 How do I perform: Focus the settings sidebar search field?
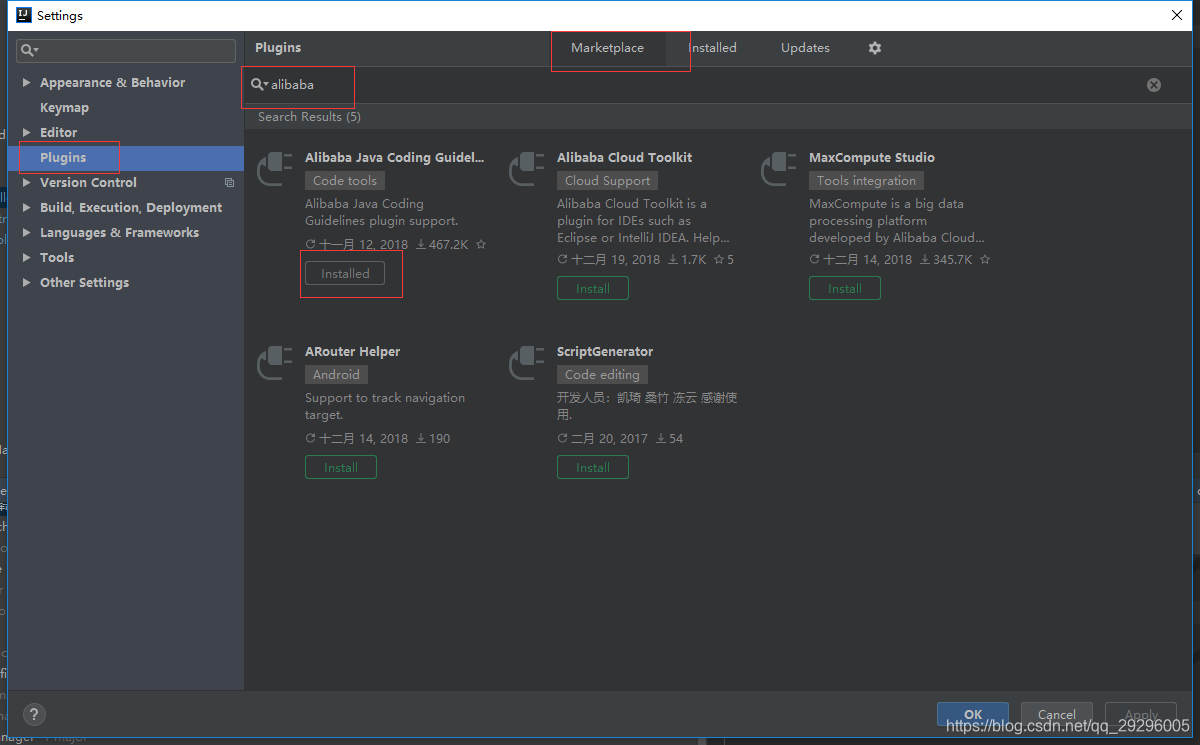pos(126,50)
